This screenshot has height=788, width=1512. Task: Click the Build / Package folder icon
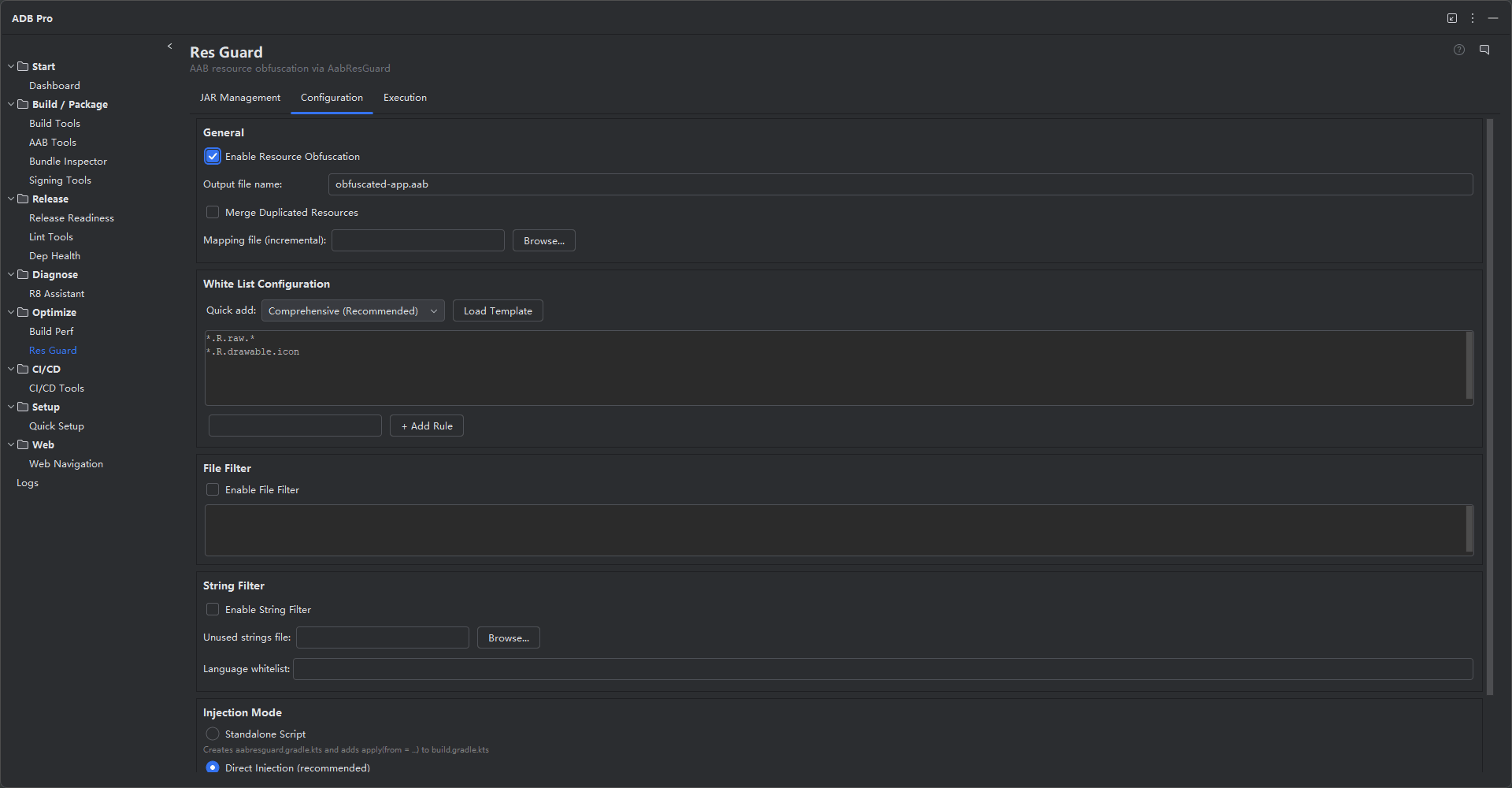23,104
